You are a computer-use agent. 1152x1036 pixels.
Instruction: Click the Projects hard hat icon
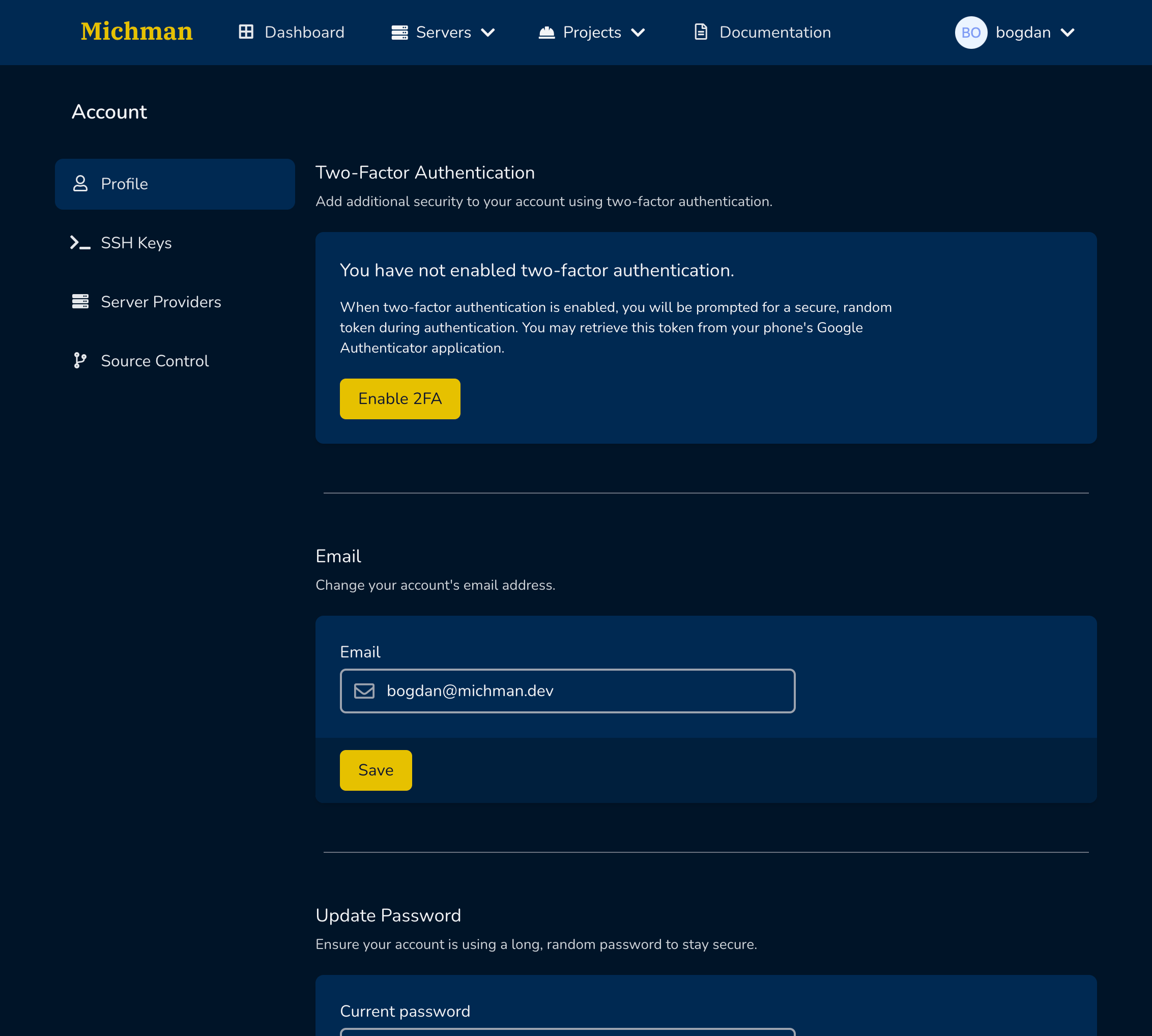click(546, 33)
